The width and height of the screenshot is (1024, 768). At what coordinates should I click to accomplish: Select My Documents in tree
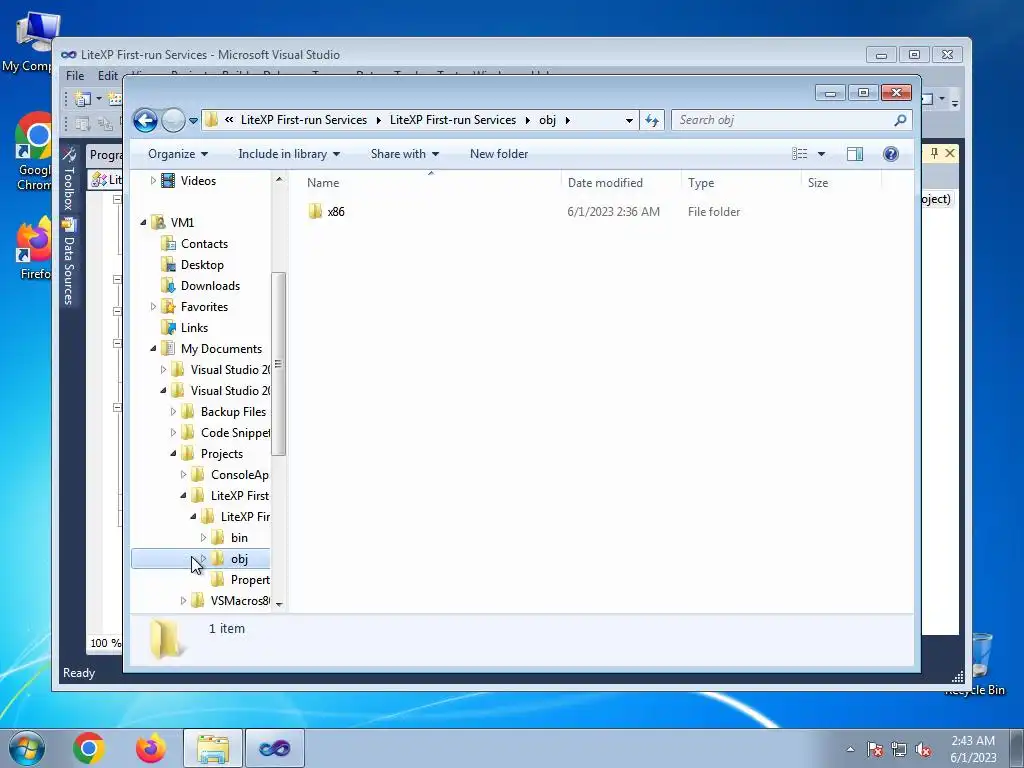click(x=221, y=349)
